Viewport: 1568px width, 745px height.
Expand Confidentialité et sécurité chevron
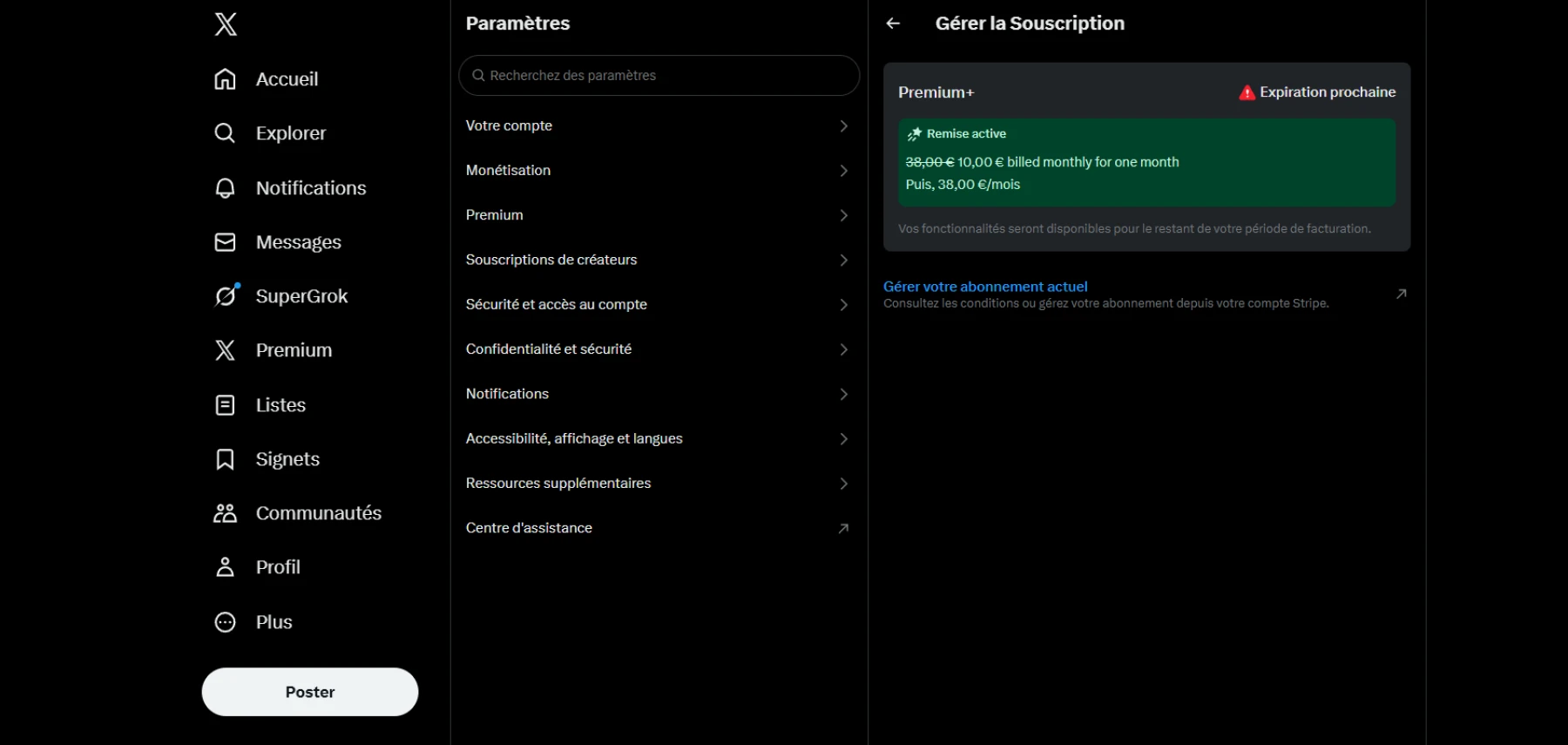[x=843, y=349]
